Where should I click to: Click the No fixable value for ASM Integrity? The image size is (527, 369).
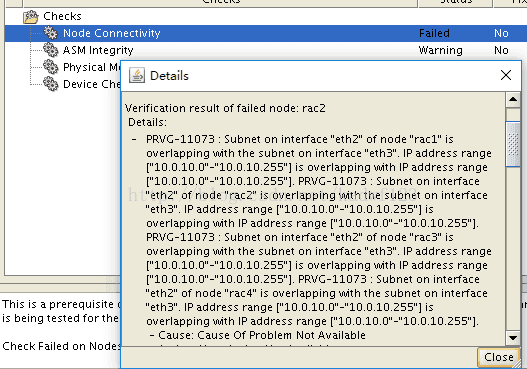click(x=501, y=50)
